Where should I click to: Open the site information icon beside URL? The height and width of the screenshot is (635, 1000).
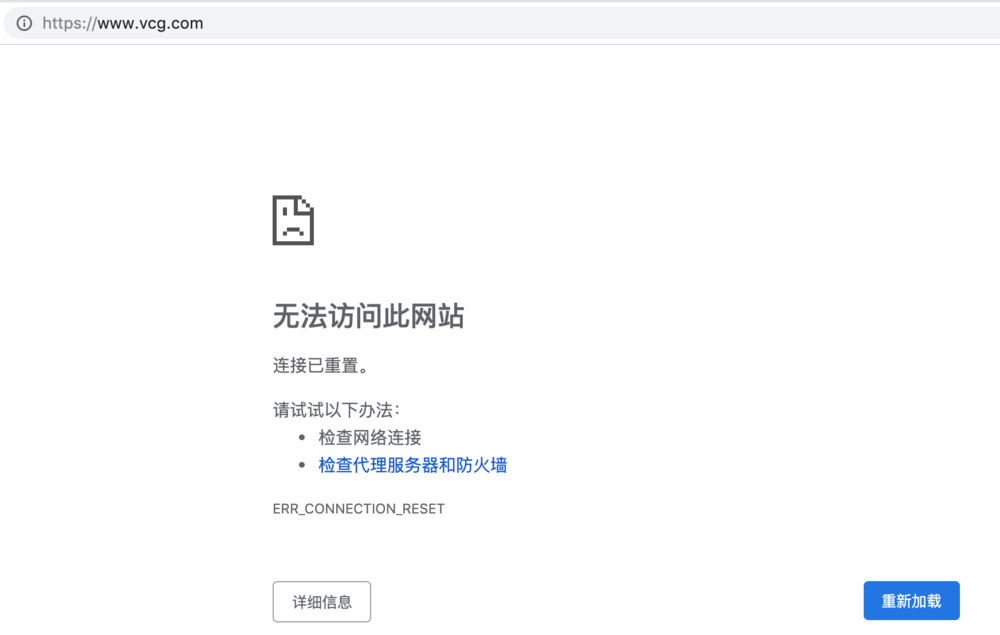point(24,24)
